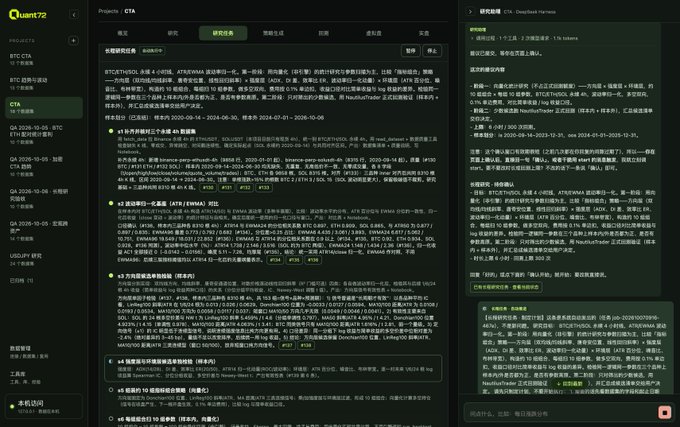Viewport: 680px width, 427px height.
Task: Switch to the 研究 tab
Action: tap(173, 33)
